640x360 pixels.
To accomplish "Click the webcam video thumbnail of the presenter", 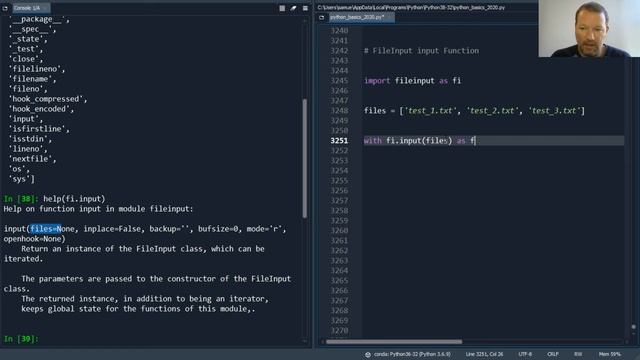I will pyautogui.click(x=589, y=29).
